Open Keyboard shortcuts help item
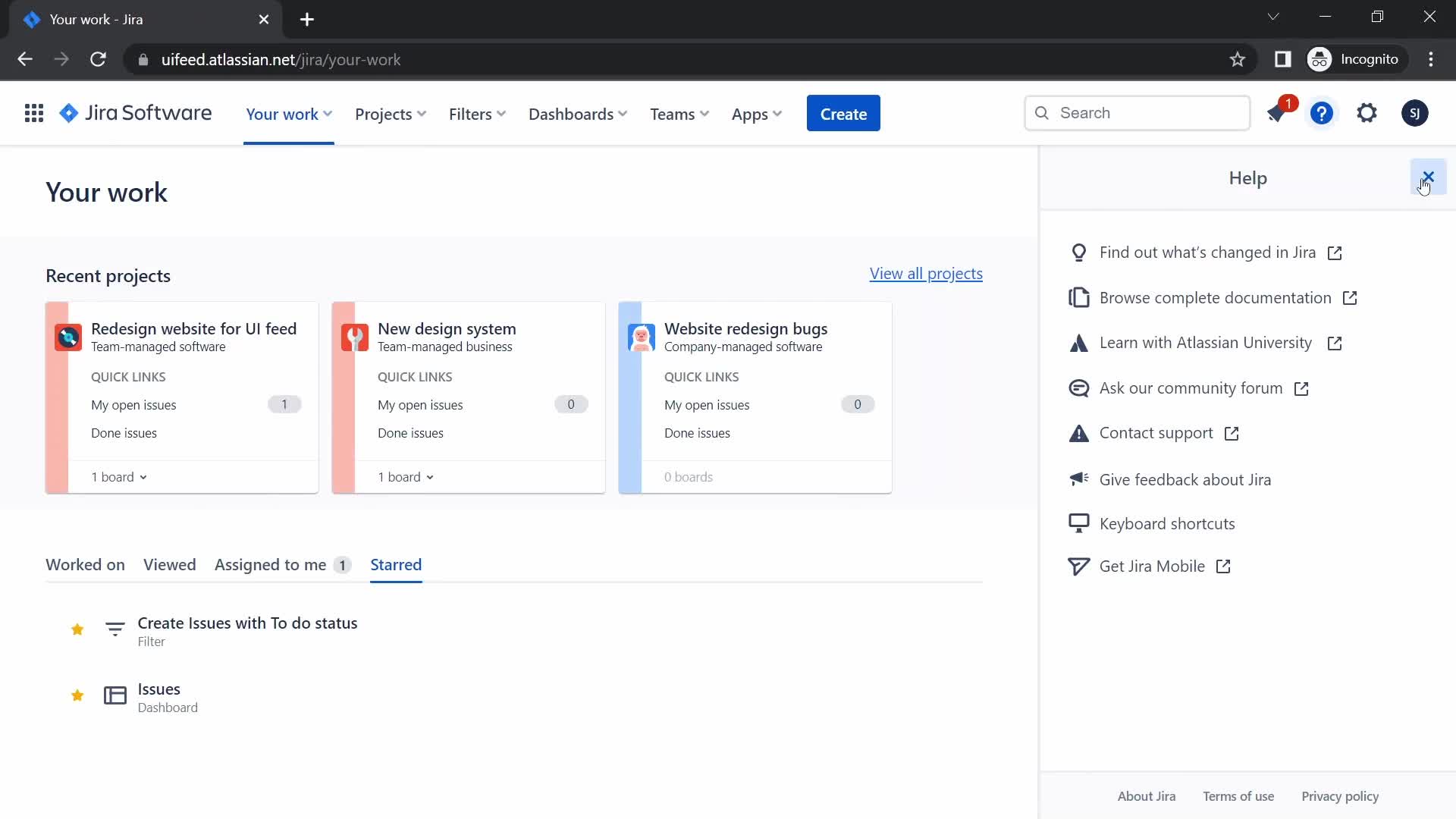The width and height of the screenshot is (1456, 819). tap(1167, 524)
